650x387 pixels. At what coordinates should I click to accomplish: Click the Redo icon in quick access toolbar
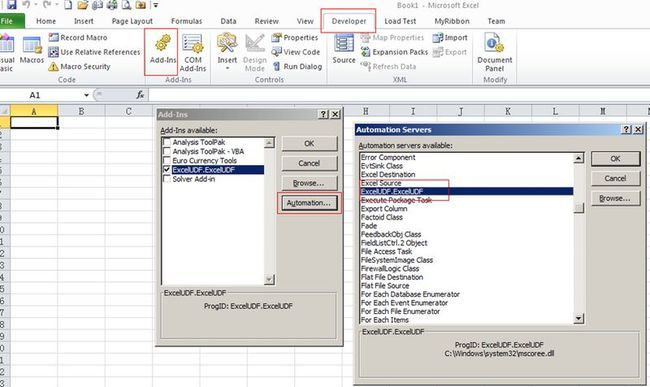[x=47, y=5]
